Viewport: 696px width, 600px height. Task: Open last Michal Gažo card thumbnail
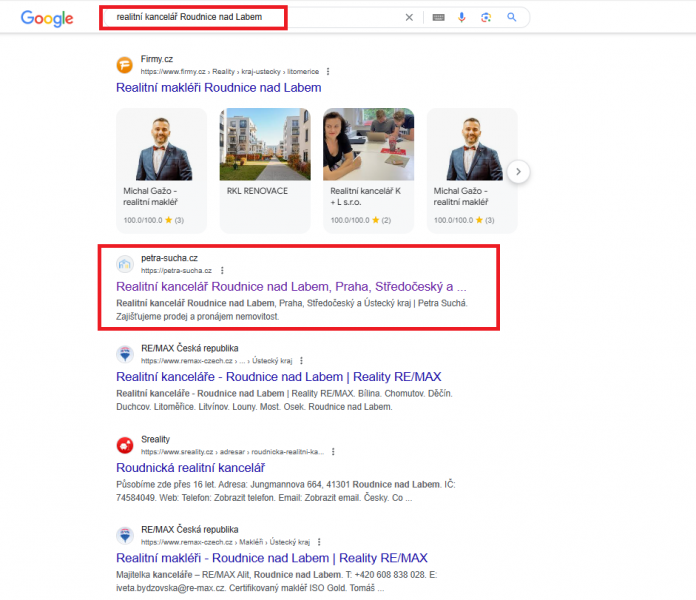point(472,145)
